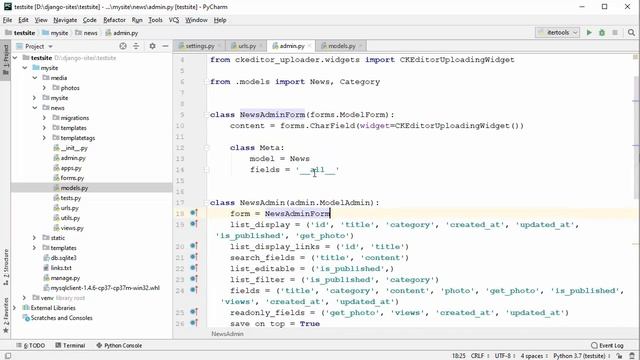640x360 pixels.
Task: Switch to the models.py editor tab
Action: [342, 46]
